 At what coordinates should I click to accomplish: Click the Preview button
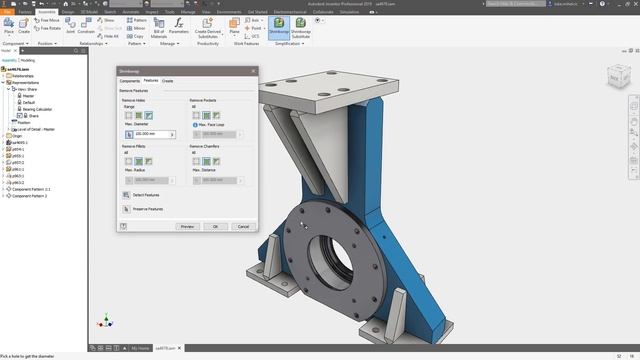(x=187, y=227)
